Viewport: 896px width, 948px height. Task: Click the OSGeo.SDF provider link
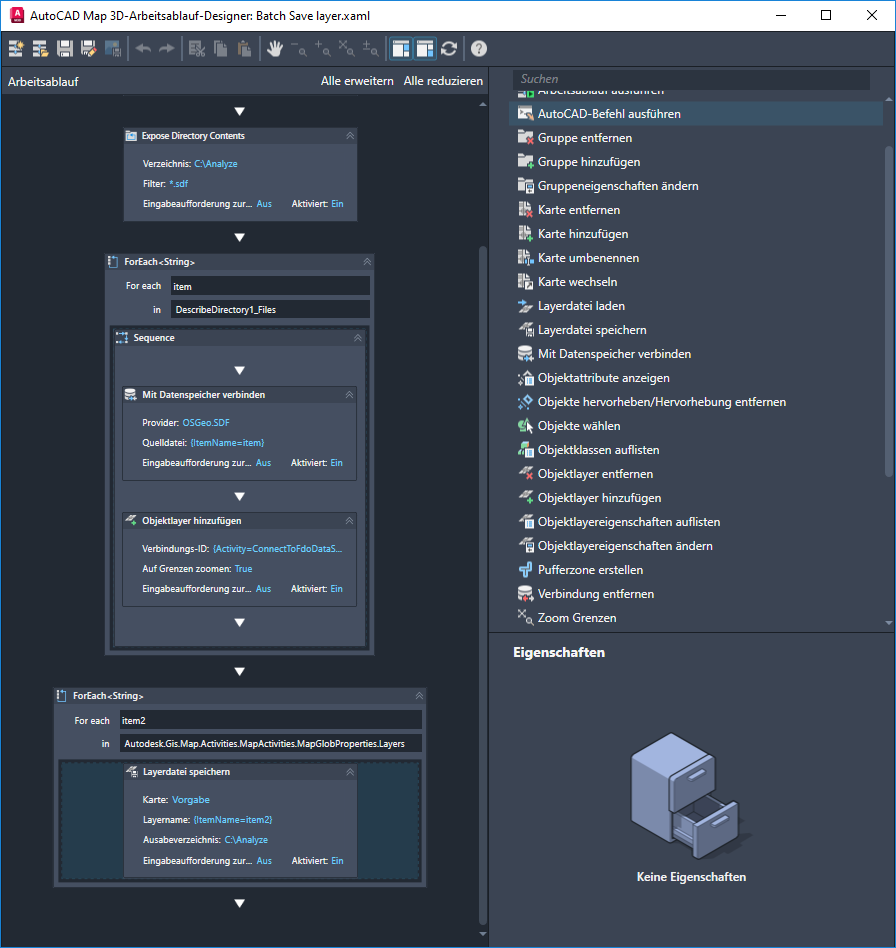206,423
